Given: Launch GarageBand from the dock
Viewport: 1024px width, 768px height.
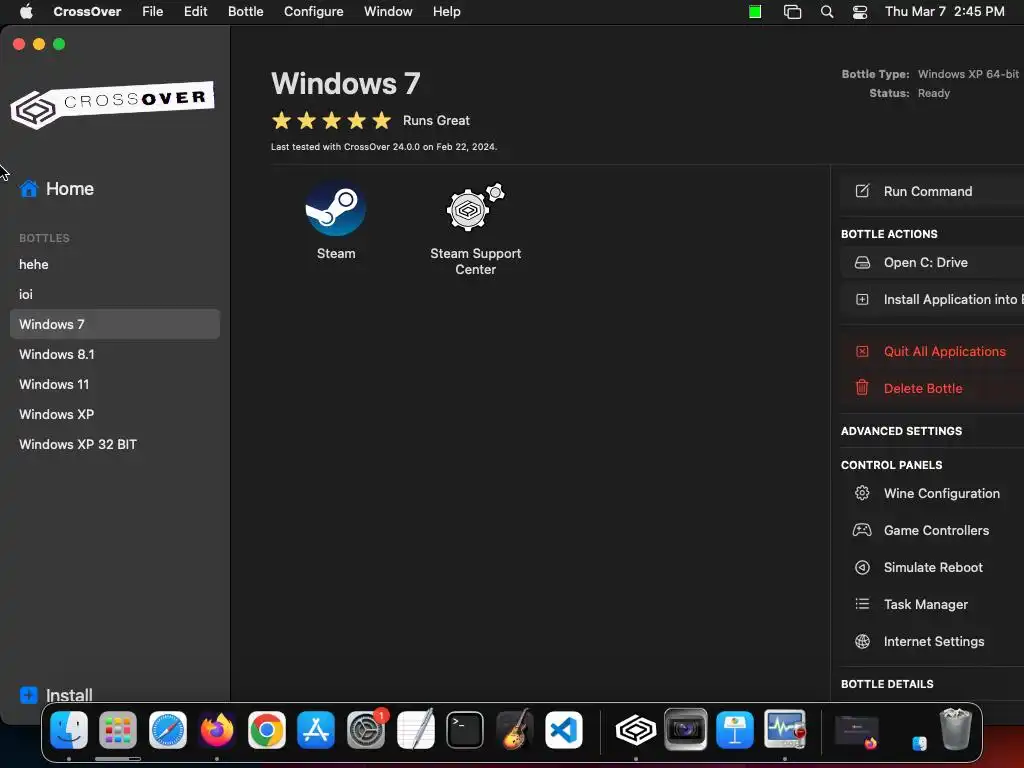Looking at the screenshot, I should 515,729.
